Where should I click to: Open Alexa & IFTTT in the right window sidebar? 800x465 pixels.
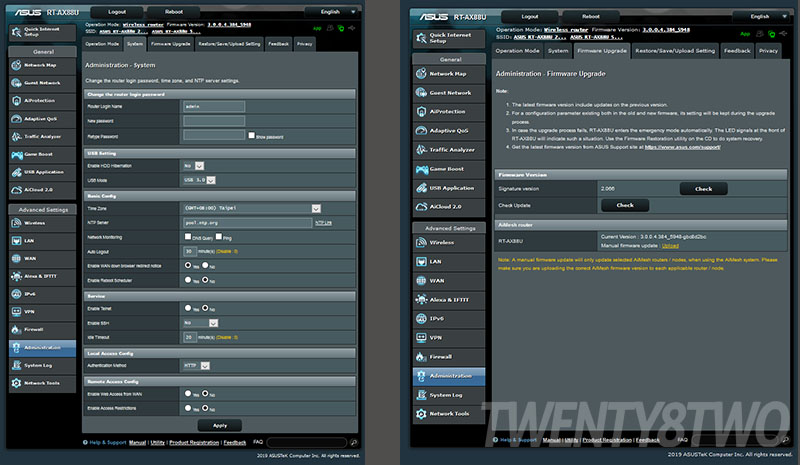tap(449, 300)
